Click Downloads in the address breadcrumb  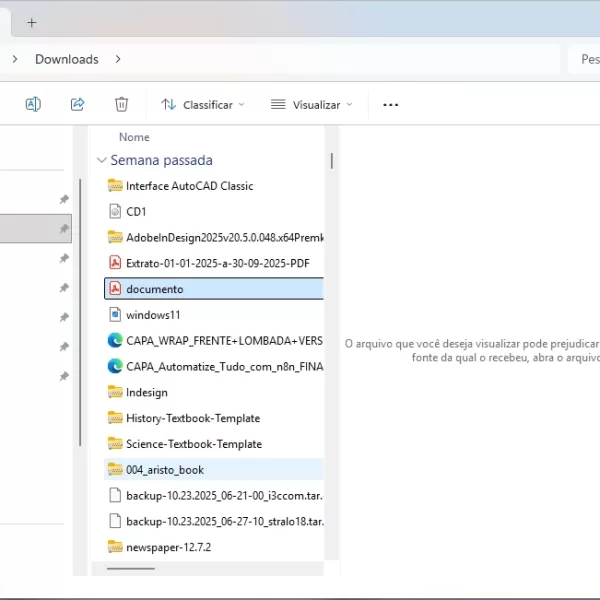(67, 59)
